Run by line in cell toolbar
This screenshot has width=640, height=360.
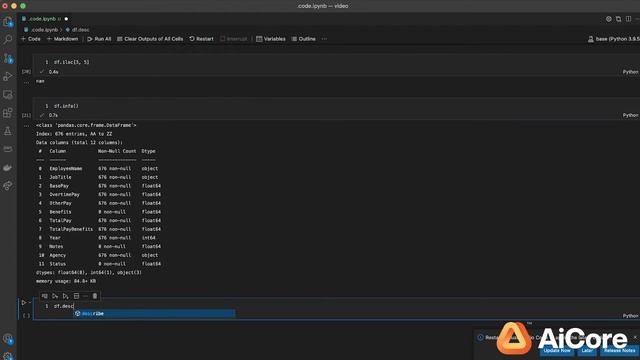click(x=44, y=296)
